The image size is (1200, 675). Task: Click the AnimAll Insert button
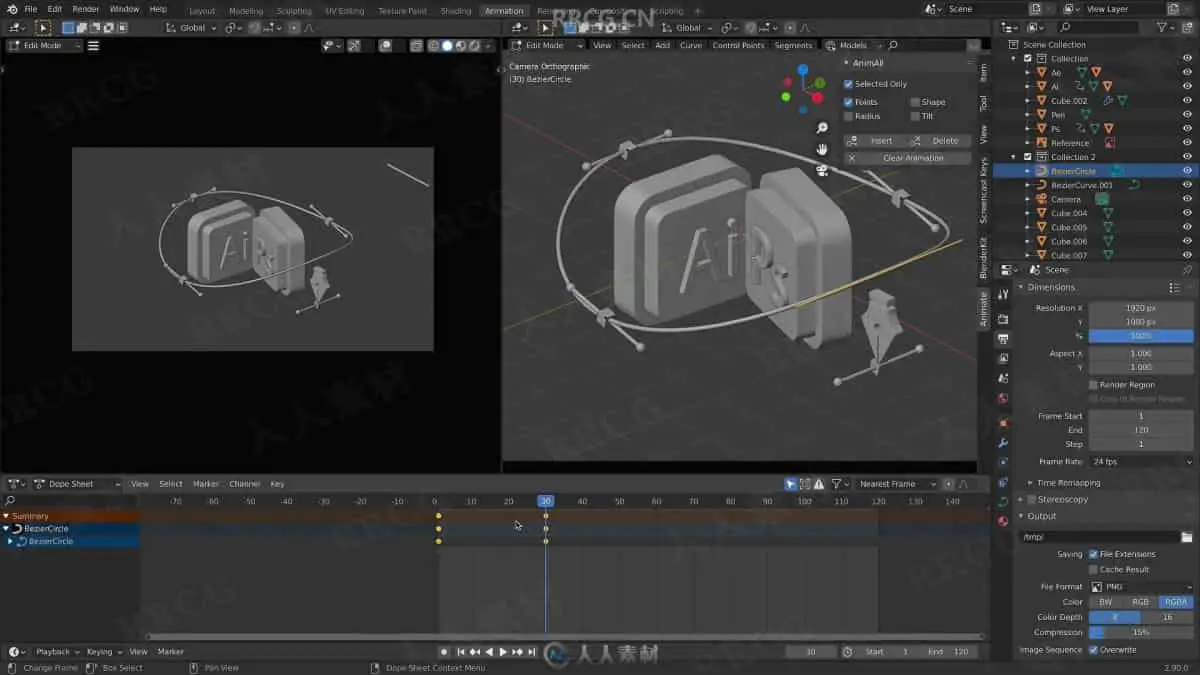click(x=875, y=141)
